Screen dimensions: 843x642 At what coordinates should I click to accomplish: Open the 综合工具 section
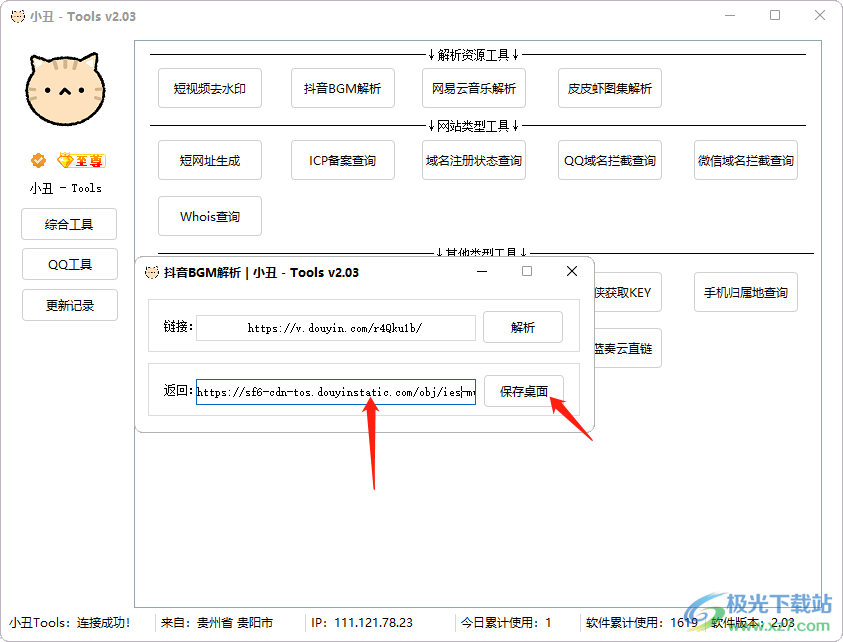tap(69, 224)
